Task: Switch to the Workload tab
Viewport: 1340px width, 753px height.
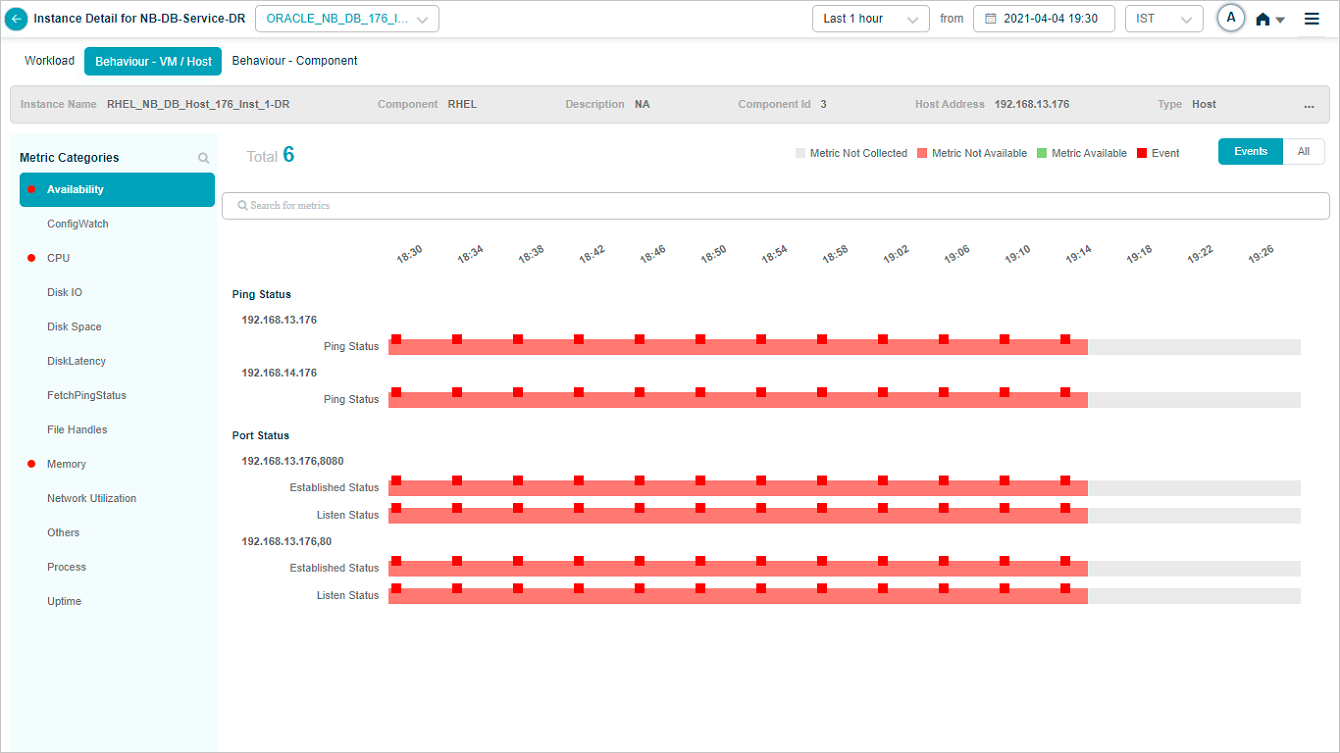Action: [x=49, y=61]
